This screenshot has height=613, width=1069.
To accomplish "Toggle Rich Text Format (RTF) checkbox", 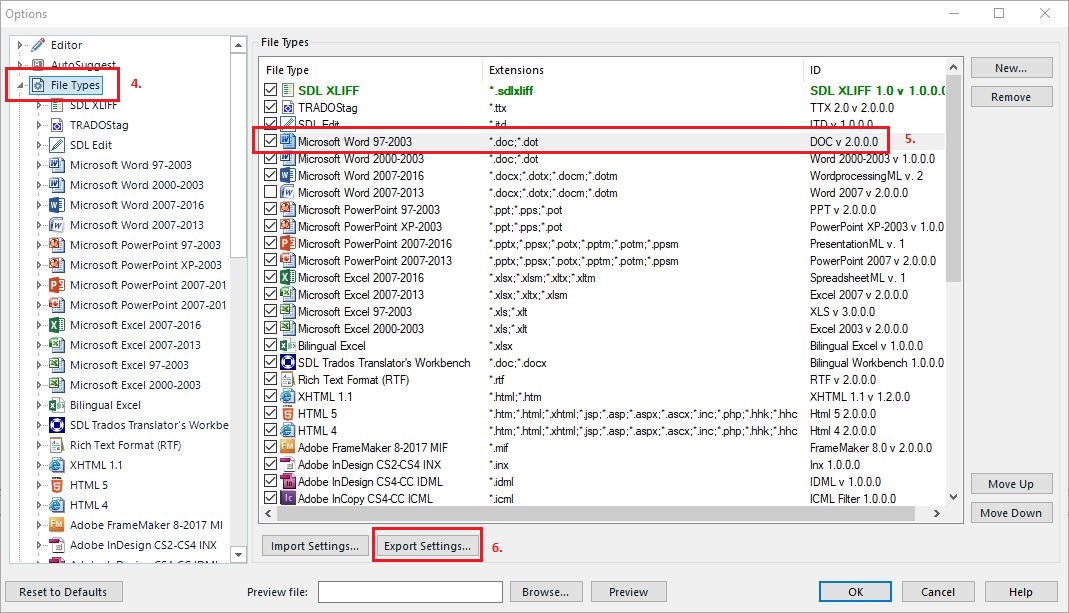I will (271, 379).
